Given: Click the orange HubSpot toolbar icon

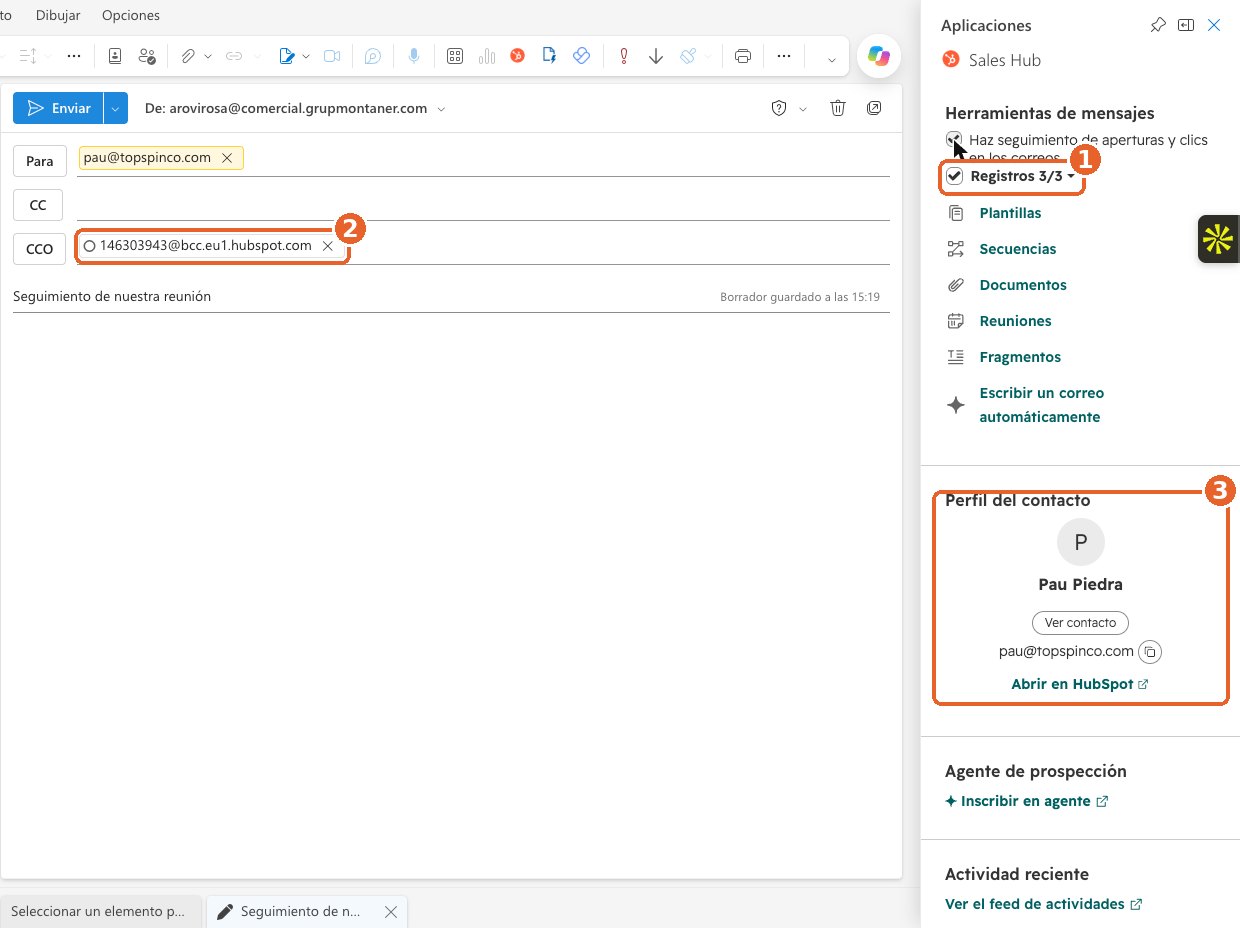Looking at the screenshot, I should coord(518,56).
